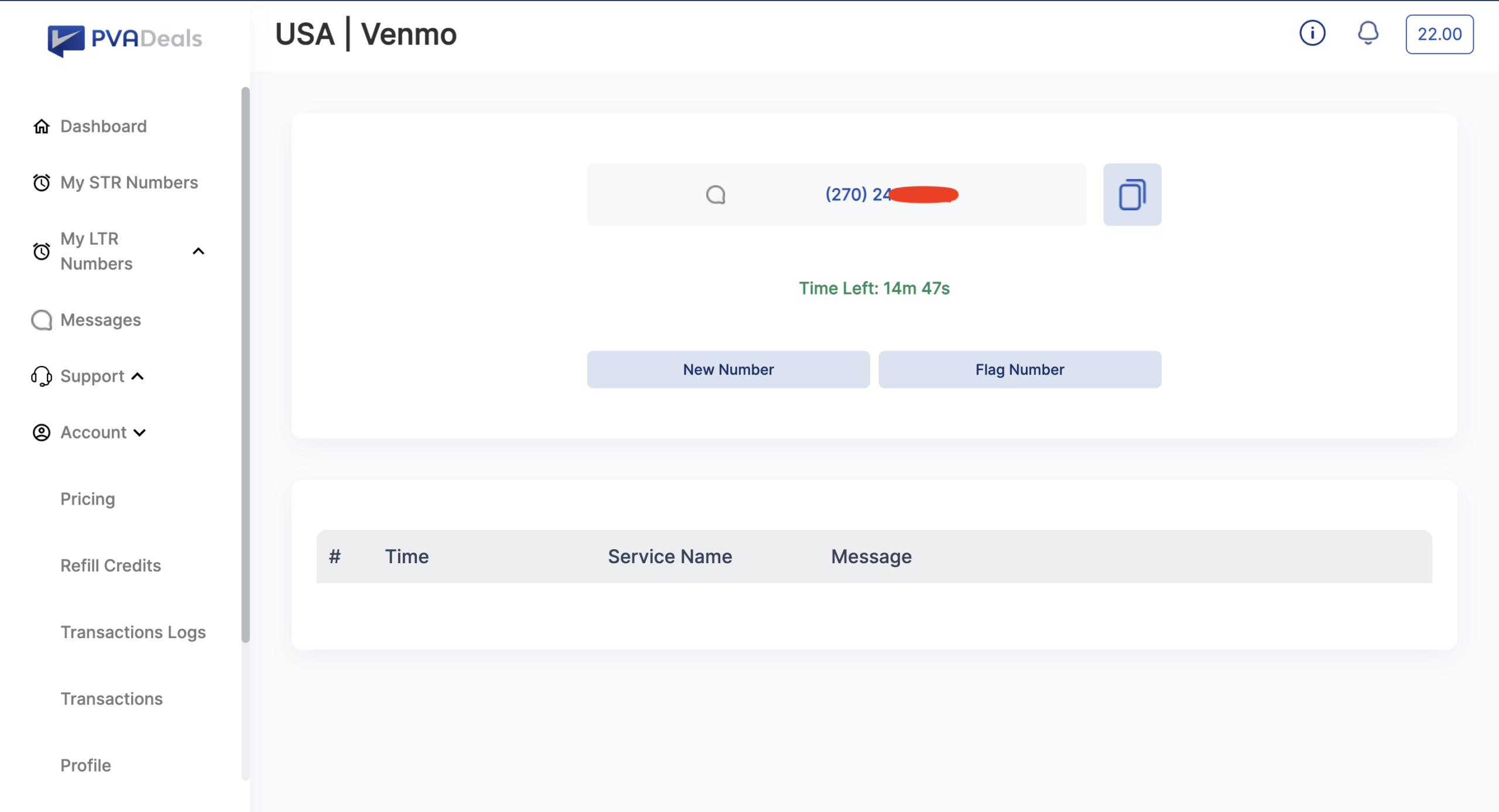Image resolution: width=1499 pixels, height=812 pixels.
Task: Open the Profile page
Action: point(85,766)
